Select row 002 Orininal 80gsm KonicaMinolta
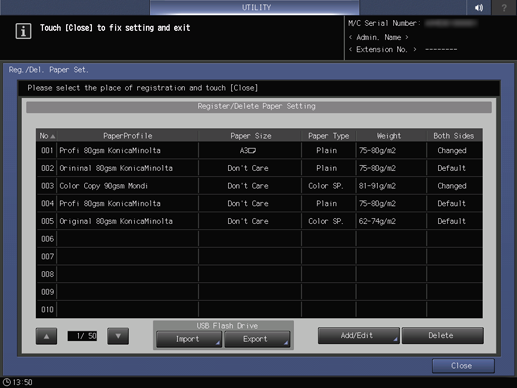 259,168
